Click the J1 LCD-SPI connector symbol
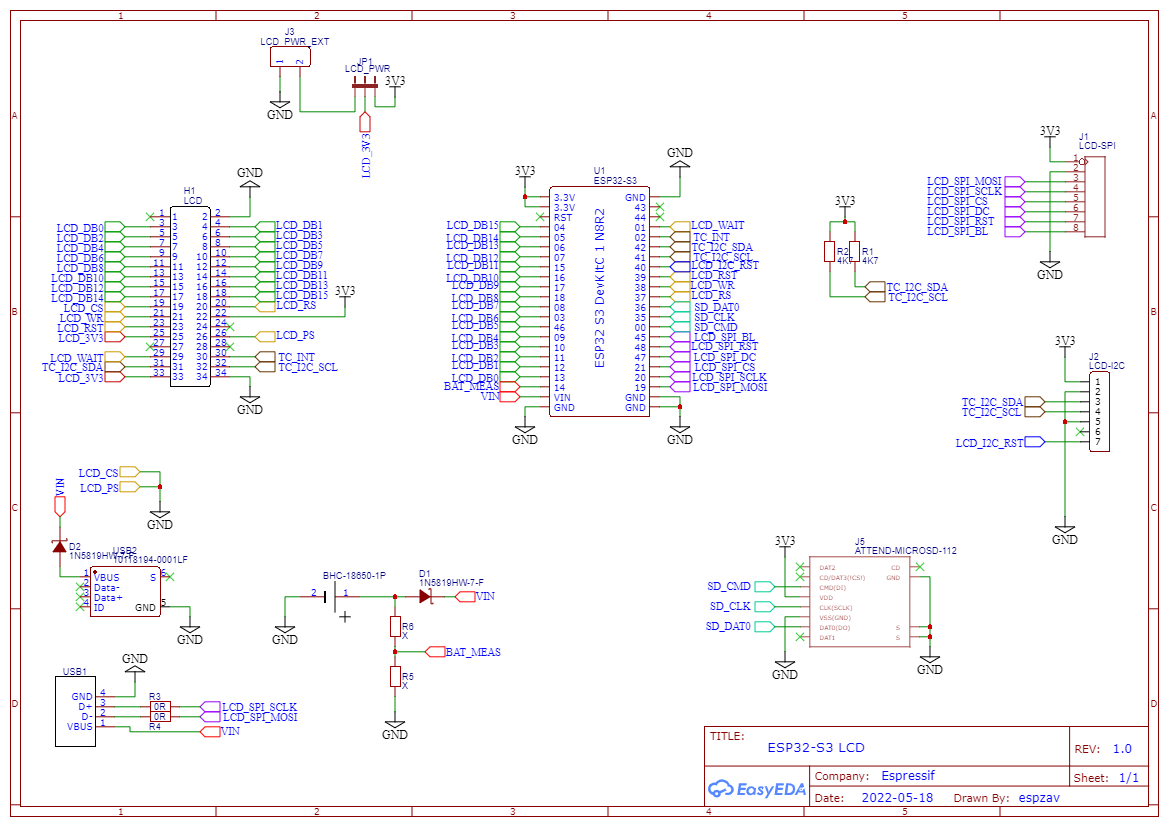1169x828 pixels. tap(1094, 196)
